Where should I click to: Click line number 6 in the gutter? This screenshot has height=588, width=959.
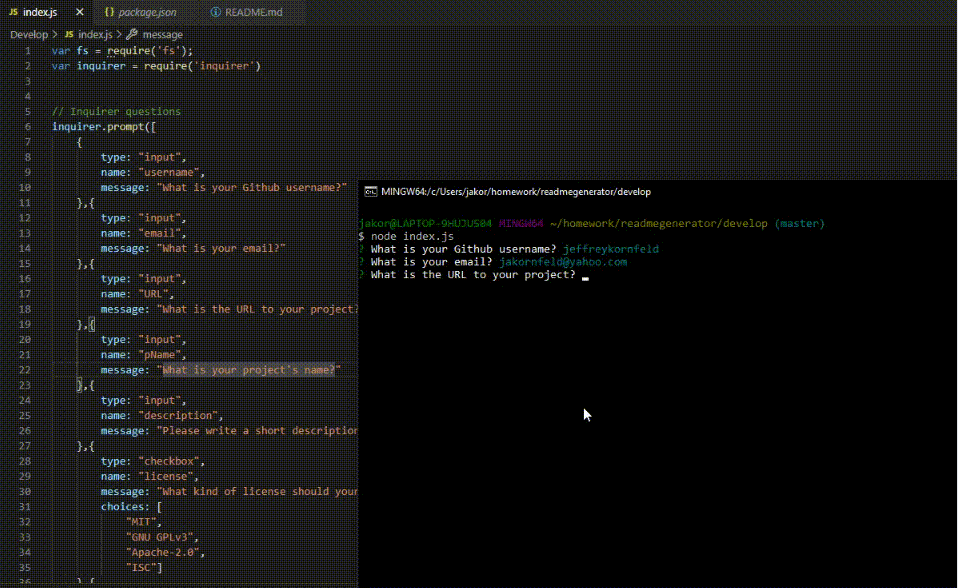tap(29, 127)
